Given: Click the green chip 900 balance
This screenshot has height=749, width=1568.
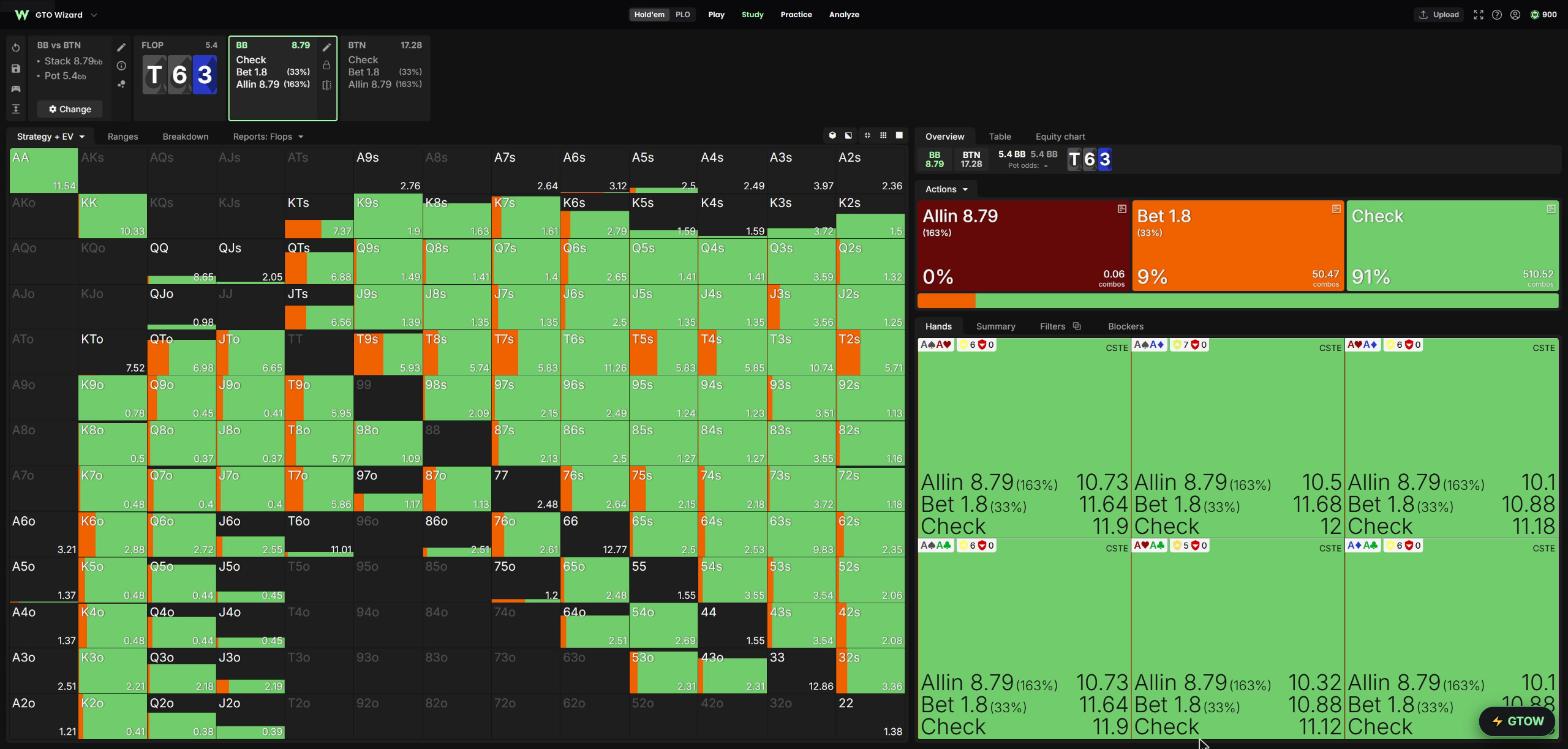Looking at the screenshot, I should pyautogui.click(x=1544, y=15).
